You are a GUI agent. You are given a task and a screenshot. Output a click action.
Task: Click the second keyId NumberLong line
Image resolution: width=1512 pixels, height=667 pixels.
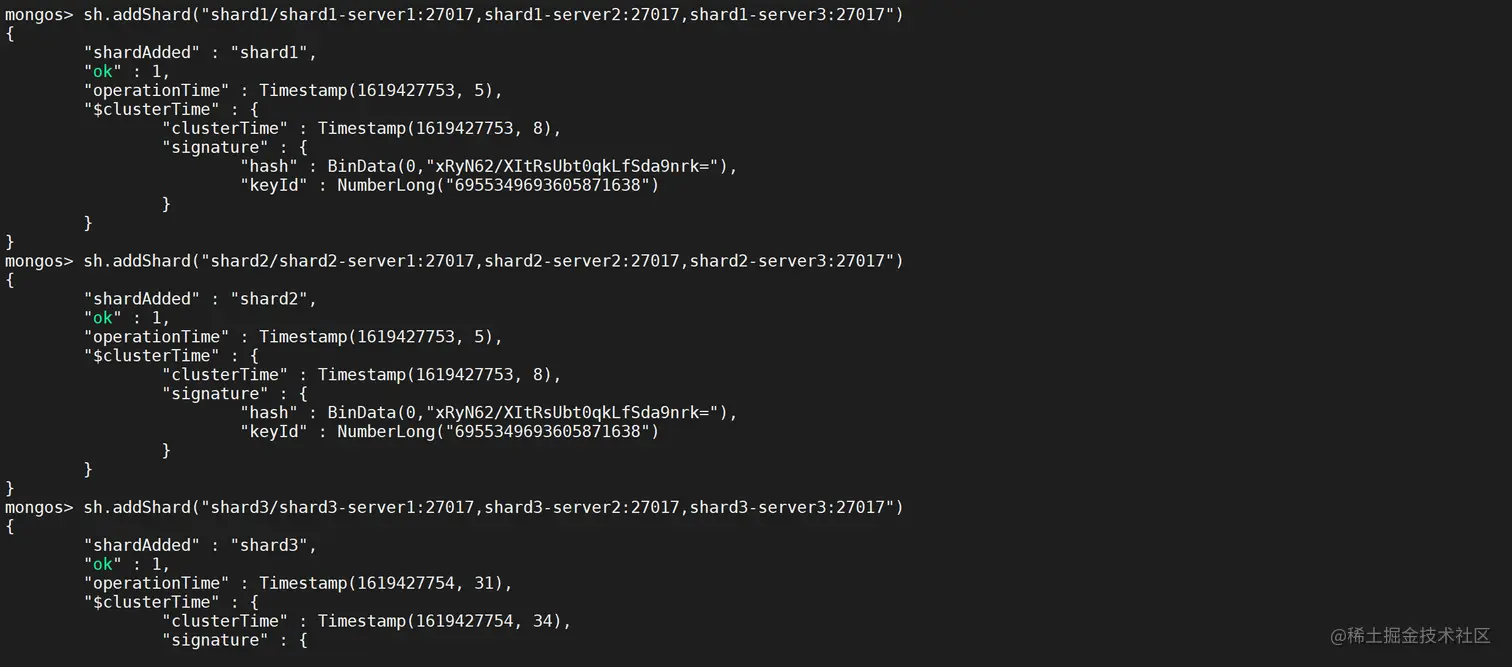pyautogui.click(x=450, y=432)
